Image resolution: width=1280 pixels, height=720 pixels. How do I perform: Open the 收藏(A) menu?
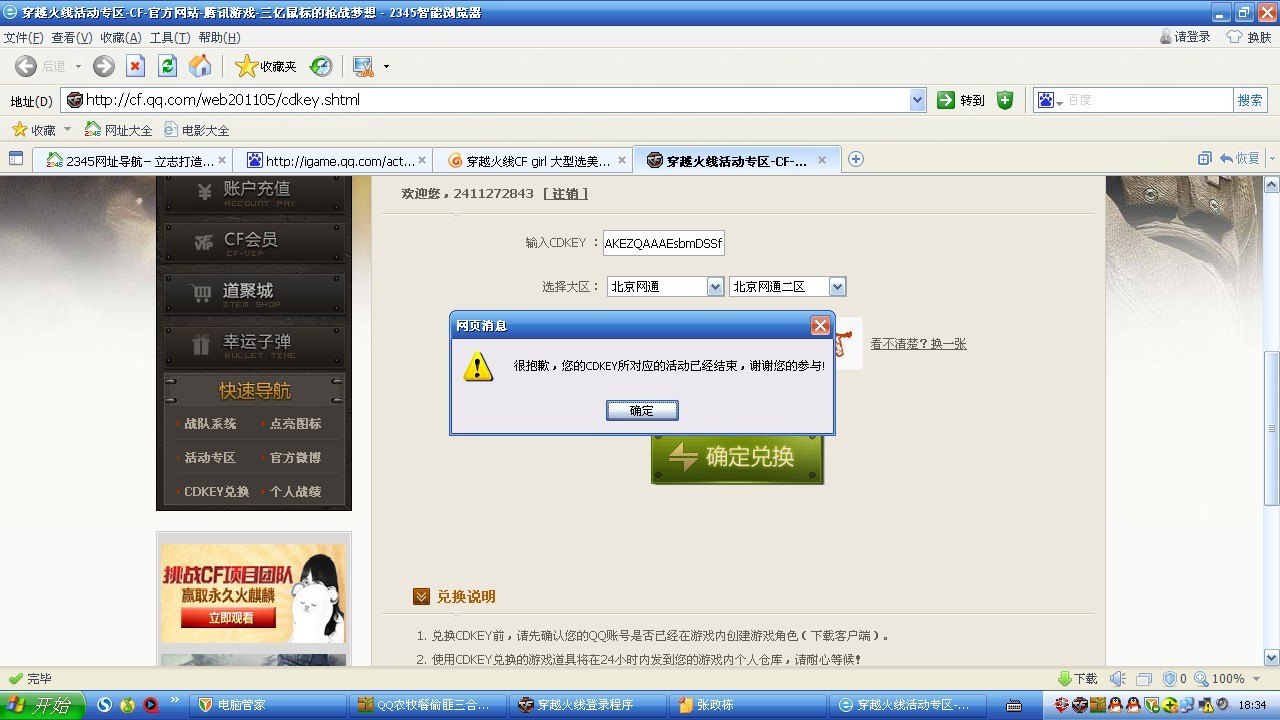(x=120, y=38)
